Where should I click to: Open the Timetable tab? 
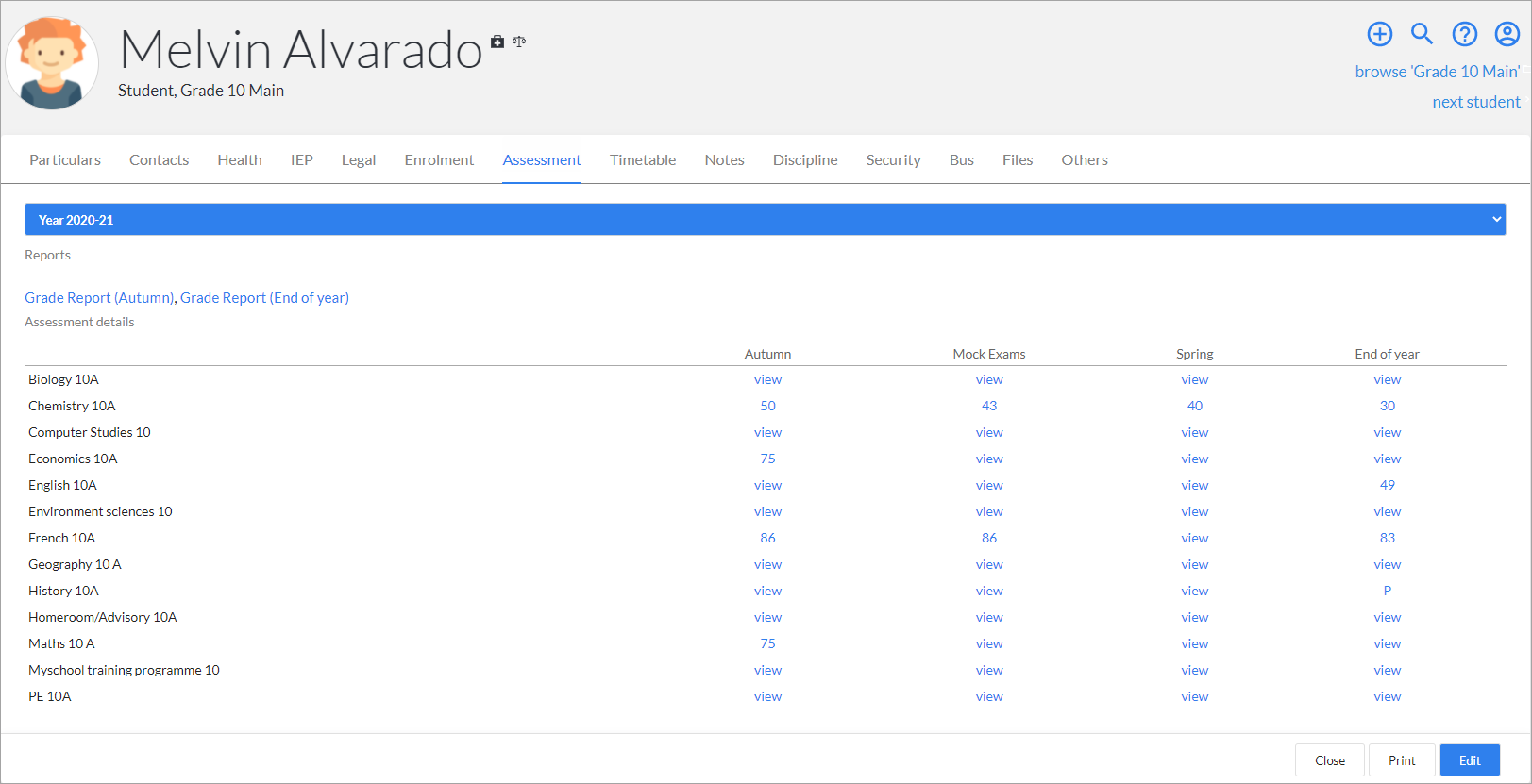(643, 160)
